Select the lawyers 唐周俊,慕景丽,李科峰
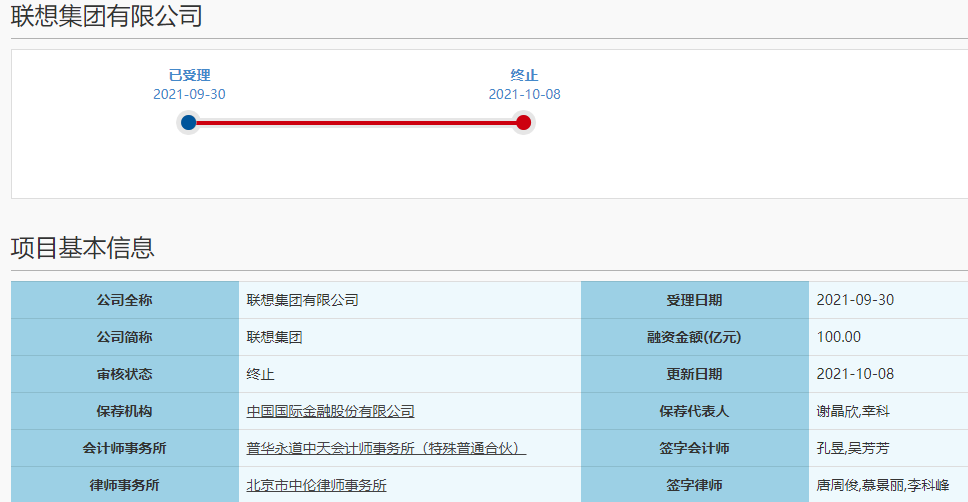The image size is (968, 502). tap(883, 485)
